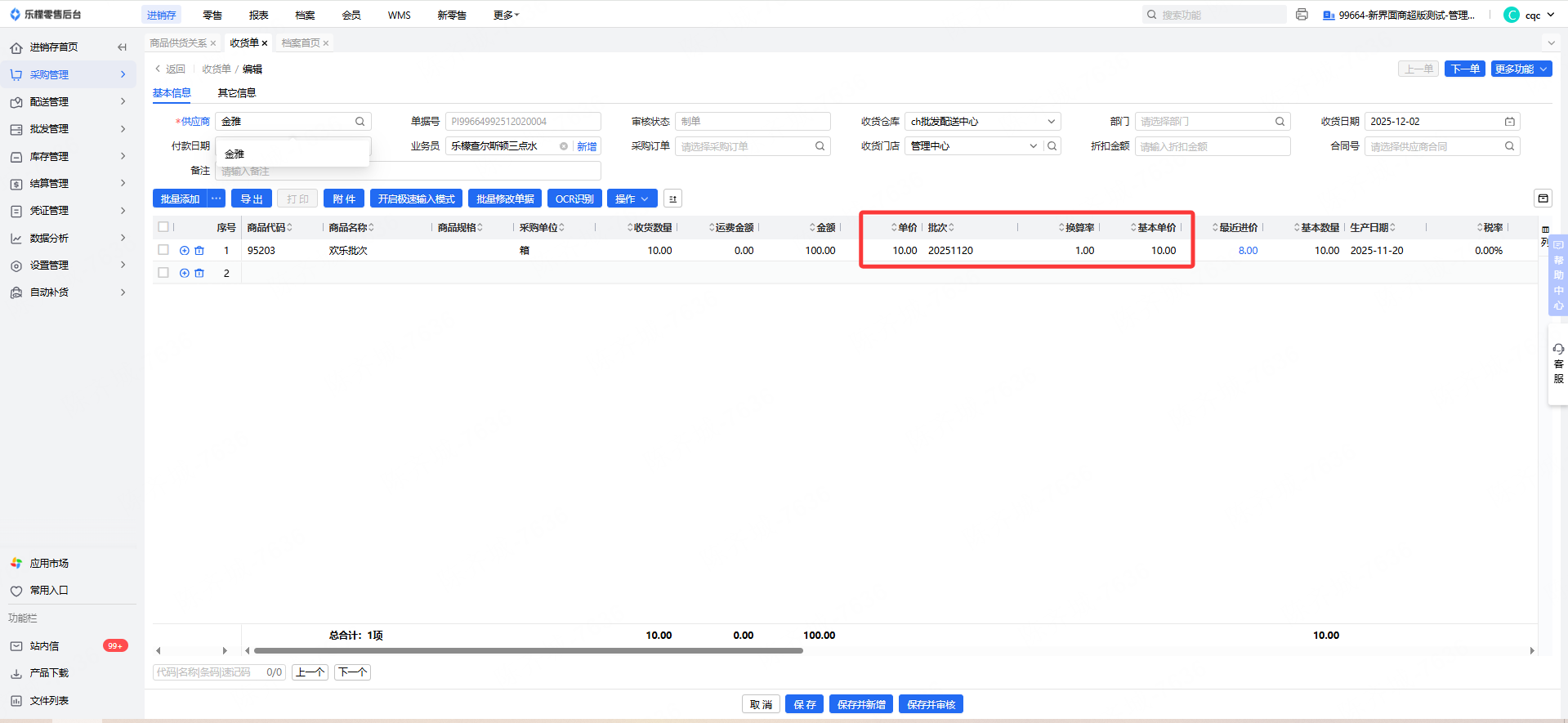Screen dimensions: 1568x723
Task: Click the 搜索功能 search box
Action: point(1214,15)
